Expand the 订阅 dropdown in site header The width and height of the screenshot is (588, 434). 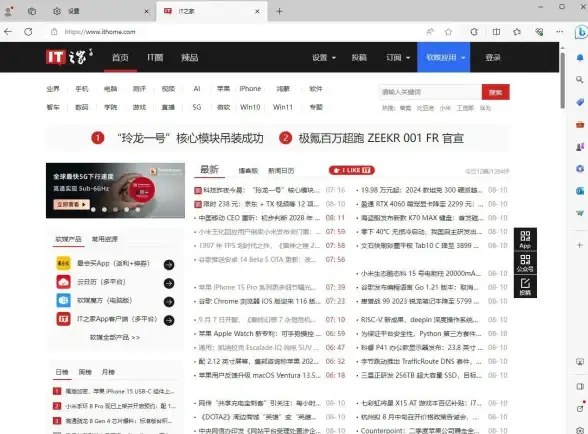pos(398,57)
